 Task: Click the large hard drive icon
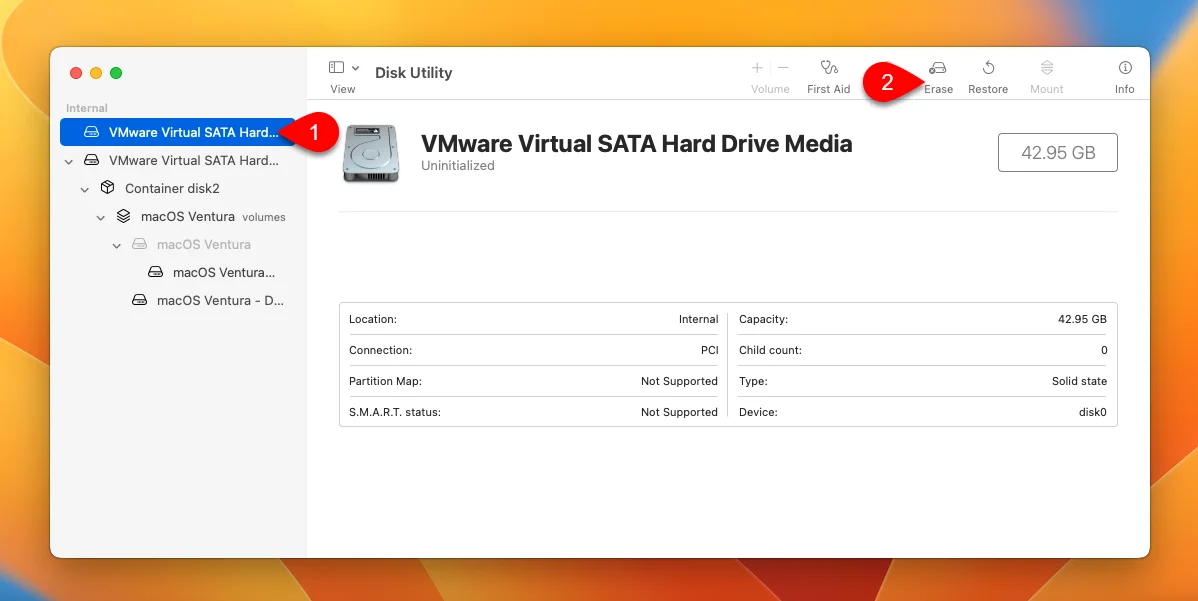[x=371, y=153]
